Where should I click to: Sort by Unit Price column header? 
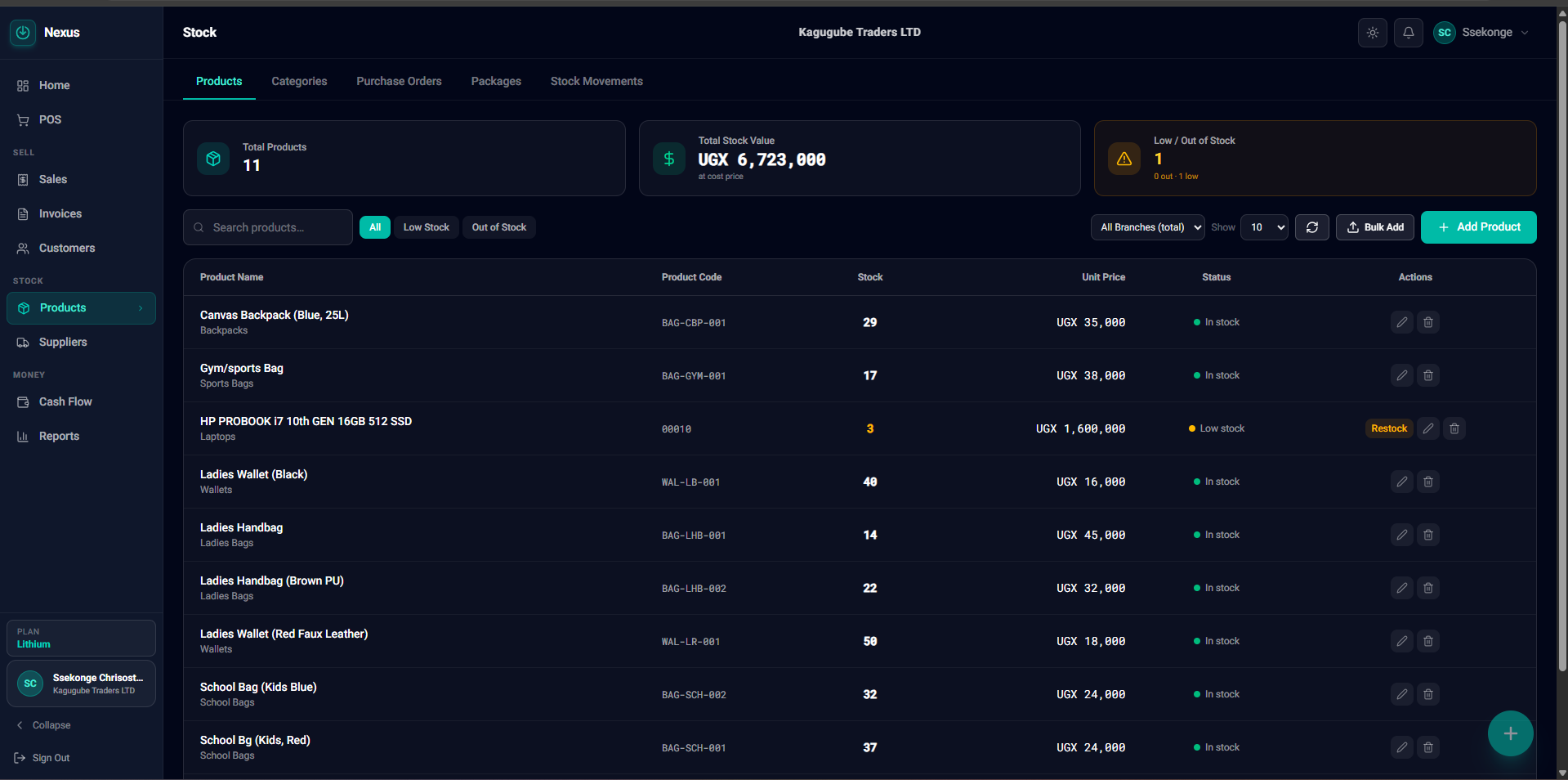tap(1103, 277)
